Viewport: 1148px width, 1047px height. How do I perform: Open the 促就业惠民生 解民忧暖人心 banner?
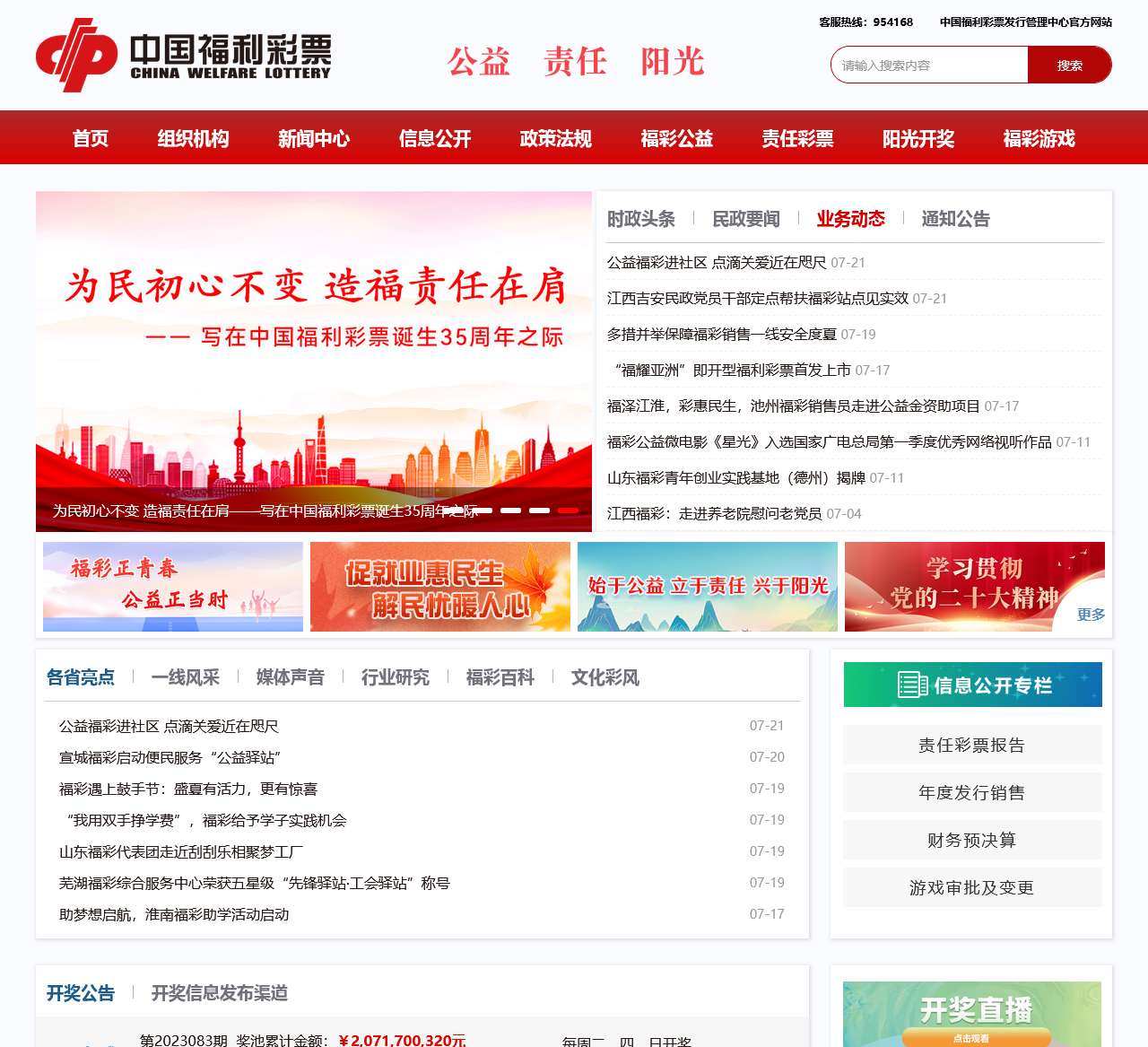(x=440, y=587)
